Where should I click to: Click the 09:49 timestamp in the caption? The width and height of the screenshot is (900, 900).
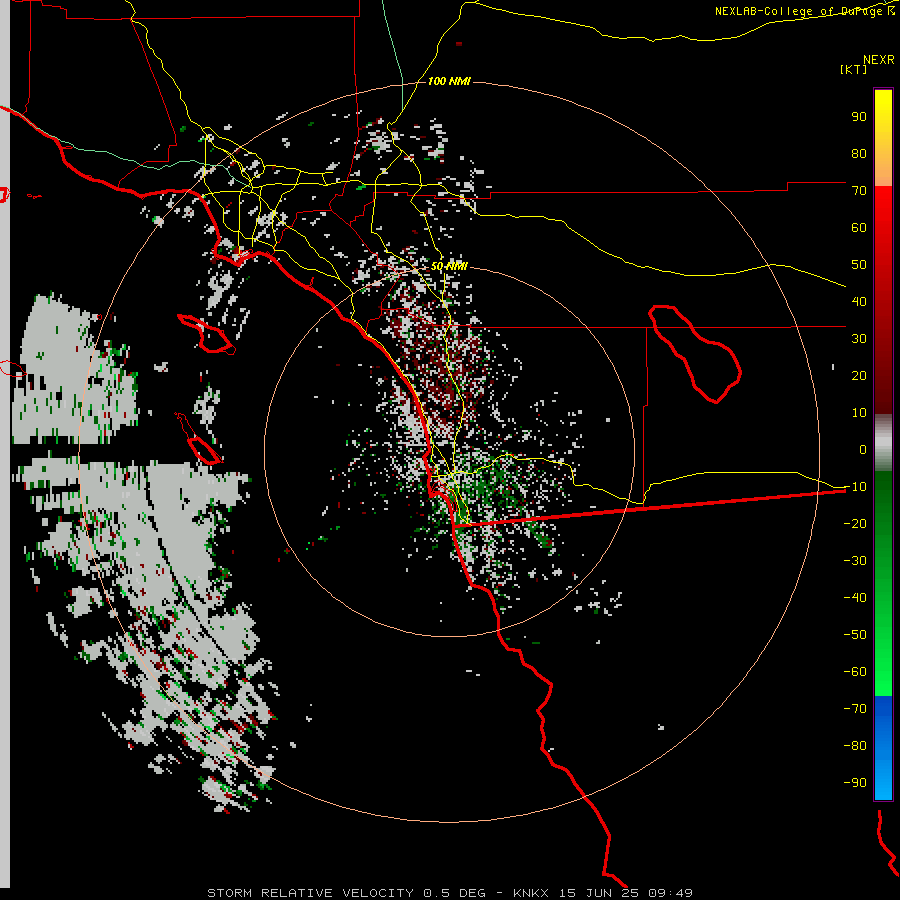pyautogui.click(x=671, y=893)
